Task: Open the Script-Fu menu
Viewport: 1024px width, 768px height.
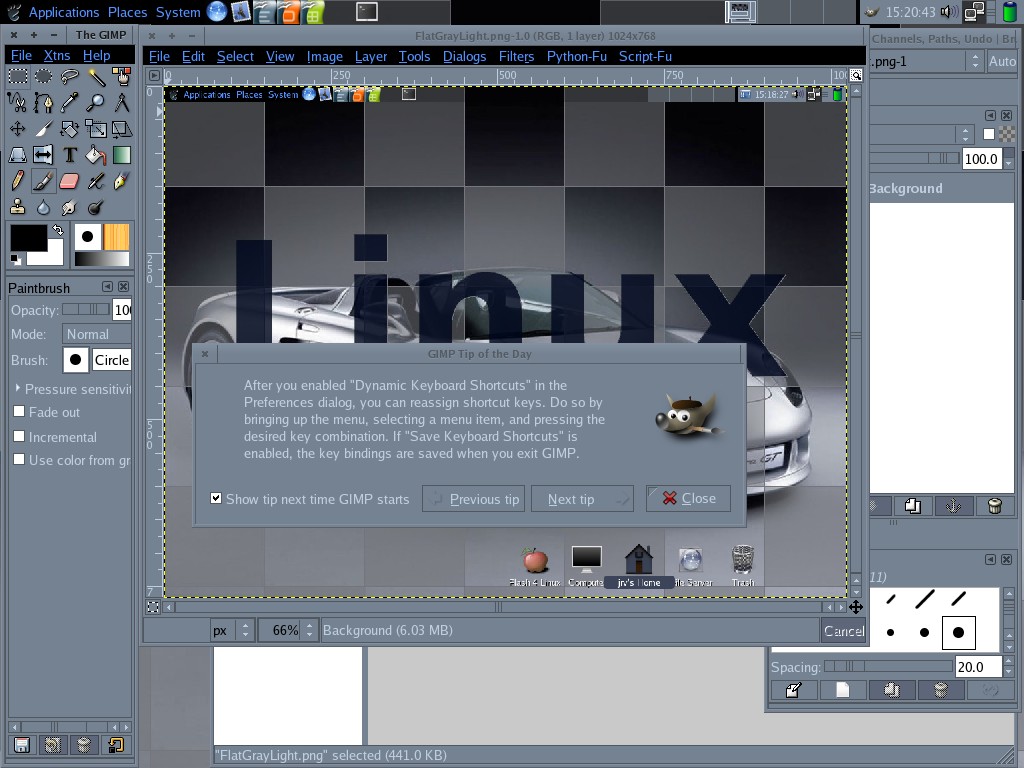Action: pyautogui.click(x=645, y=56)
